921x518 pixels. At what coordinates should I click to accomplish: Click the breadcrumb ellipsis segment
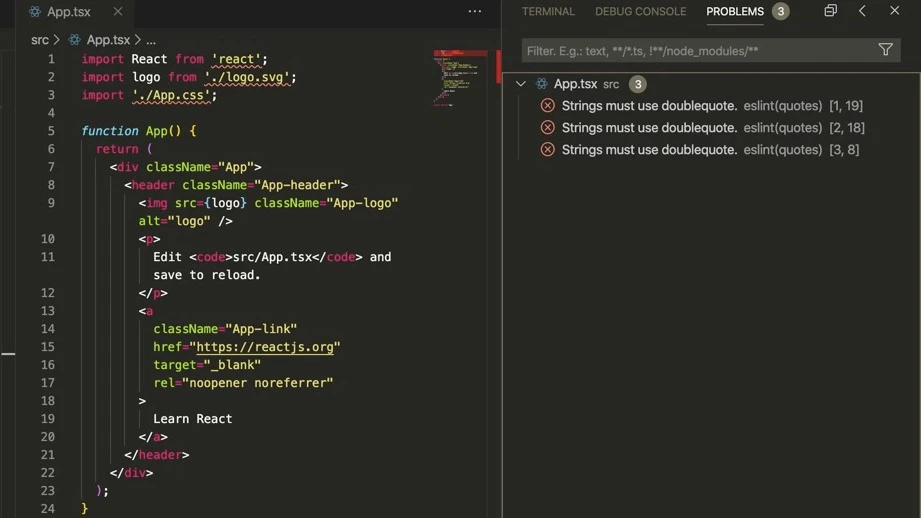click(151, 40)
